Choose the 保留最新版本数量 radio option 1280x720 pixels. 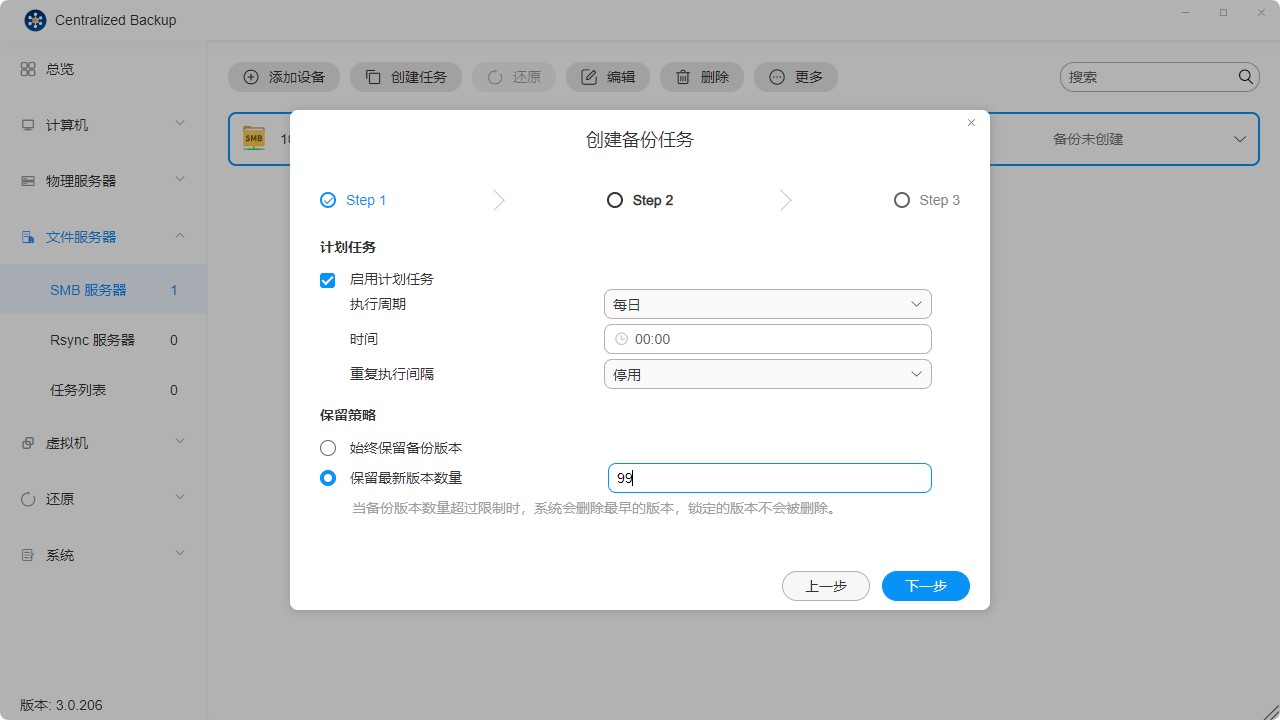click(x=327, y=478)
